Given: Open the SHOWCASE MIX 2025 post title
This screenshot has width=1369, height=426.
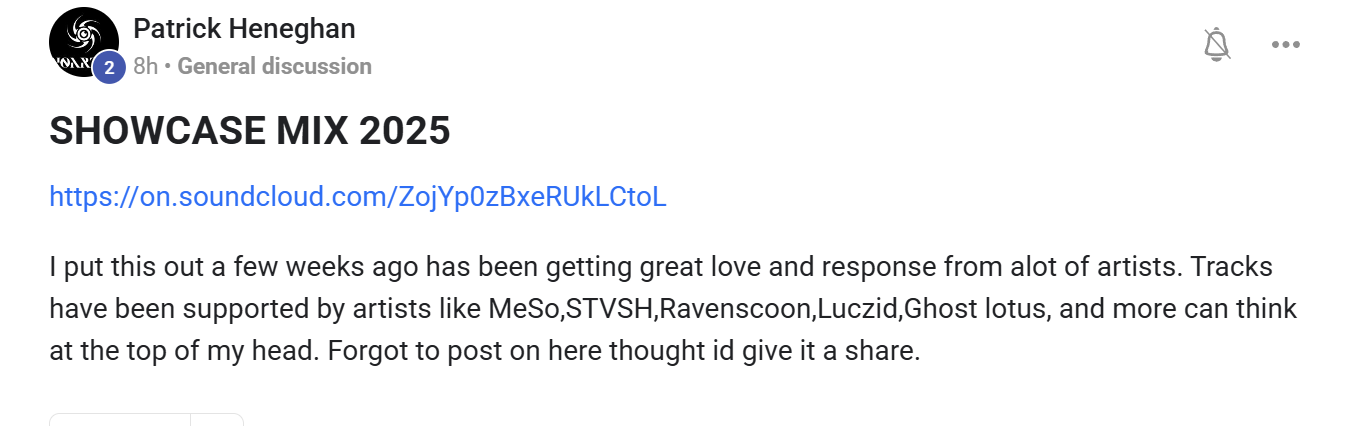Looking at the screenshot, I should pos(250,131).
